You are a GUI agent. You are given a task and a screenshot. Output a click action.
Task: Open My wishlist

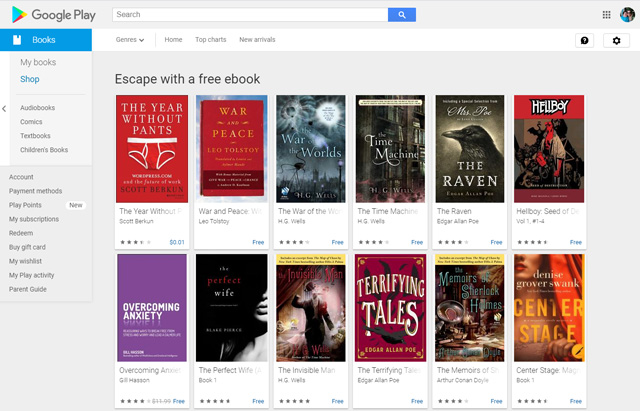25,261
